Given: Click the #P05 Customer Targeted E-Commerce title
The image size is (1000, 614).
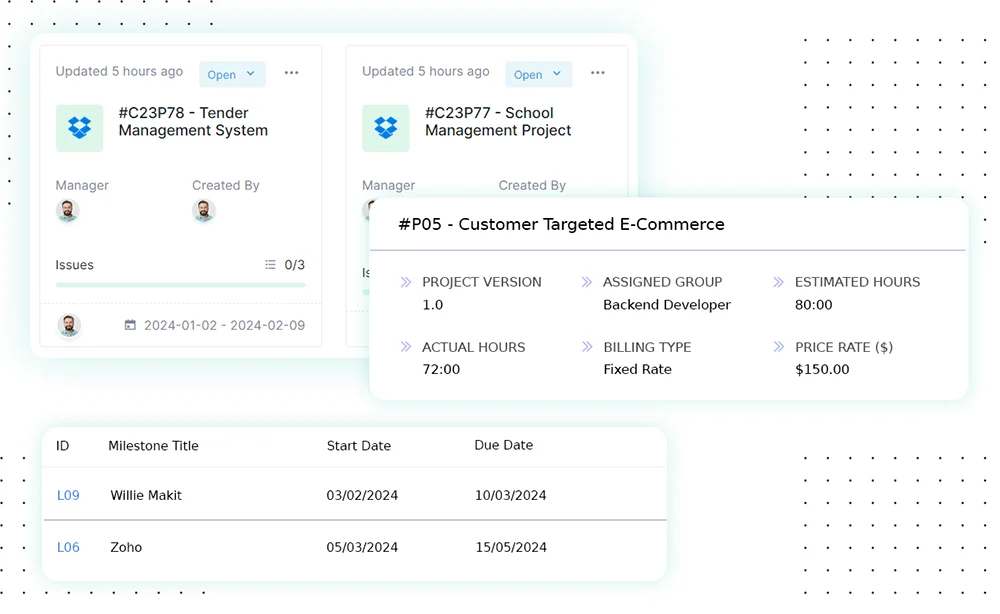Looking at the screenshot, I should pos(560,224).
